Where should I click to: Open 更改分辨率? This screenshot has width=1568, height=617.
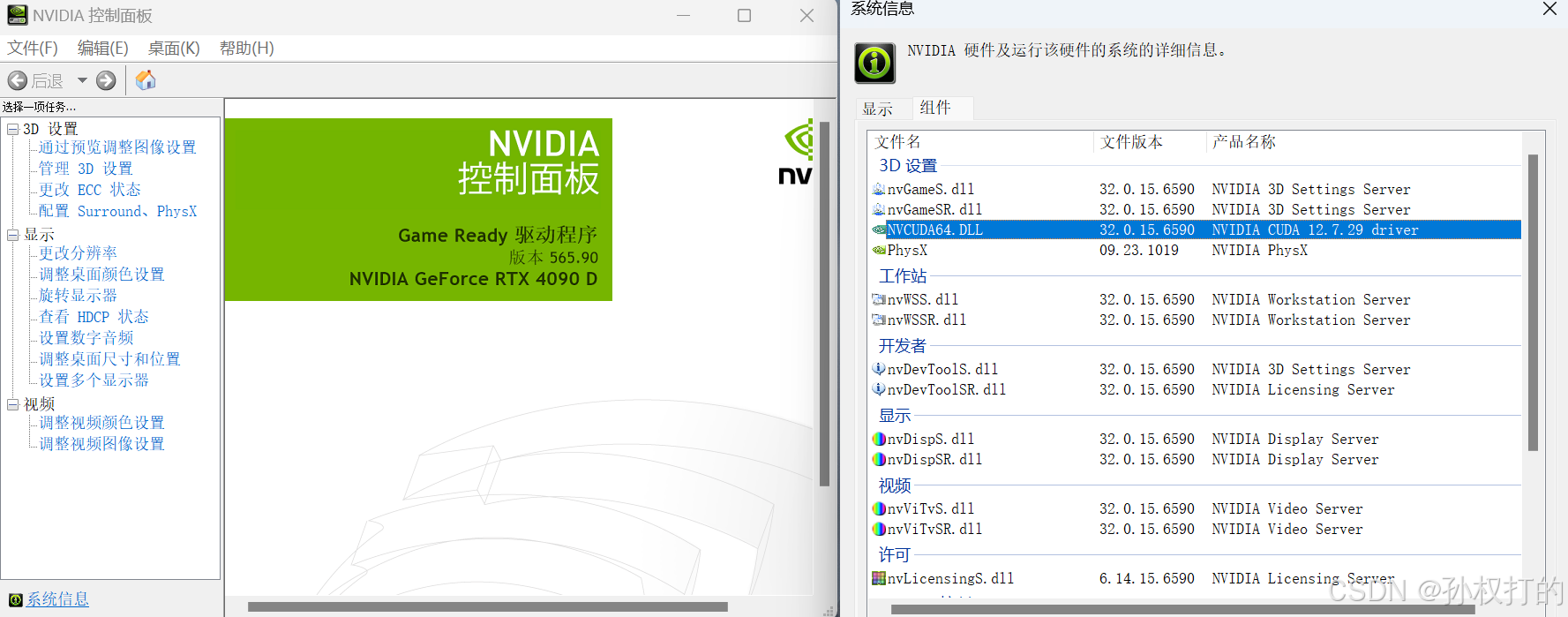(x=78, y=253)
